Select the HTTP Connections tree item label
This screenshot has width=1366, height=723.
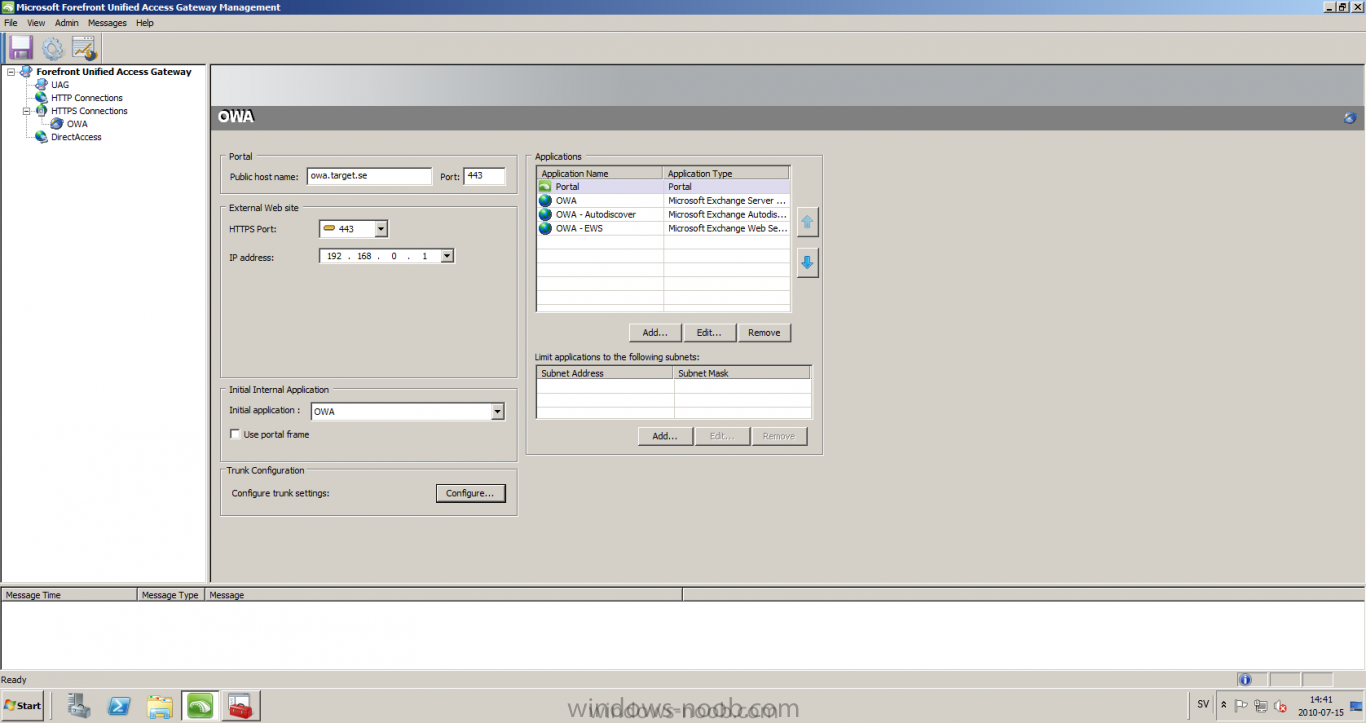click(87, 98)
